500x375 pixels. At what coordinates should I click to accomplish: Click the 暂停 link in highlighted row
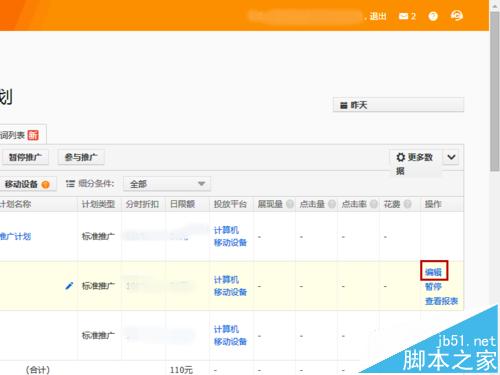point(433,286)
